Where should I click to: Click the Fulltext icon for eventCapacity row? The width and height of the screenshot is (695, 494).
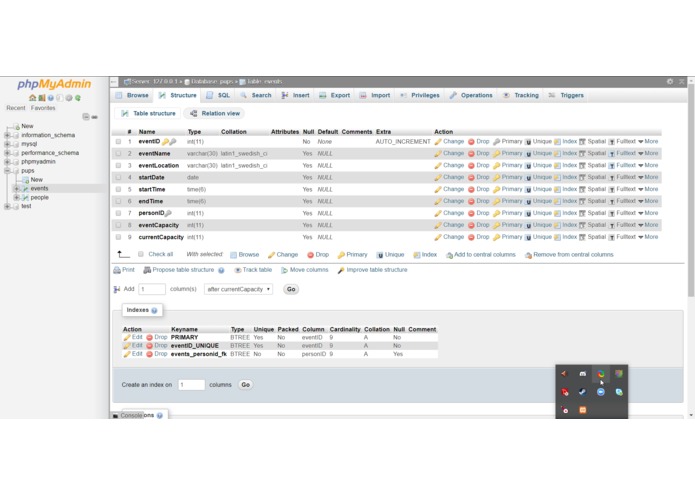(612, 226)
